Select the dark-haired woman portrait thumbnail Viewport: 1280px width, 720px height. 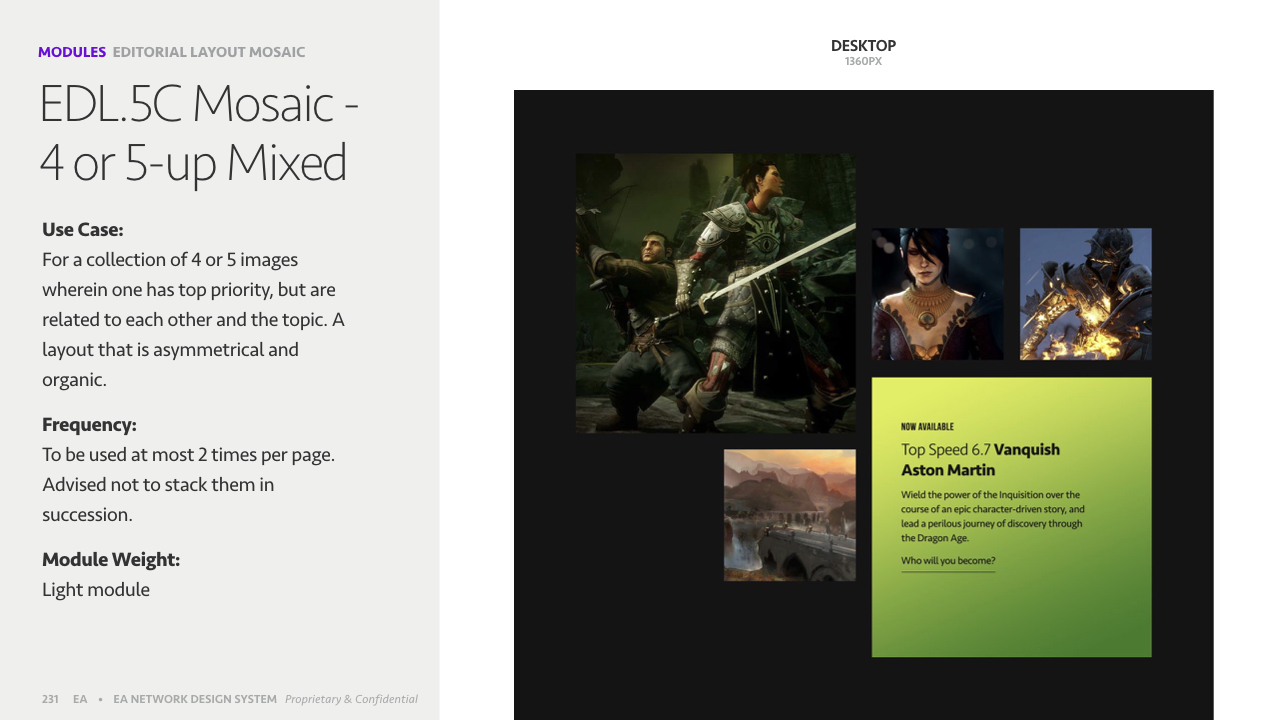pyautogui.click(x=937, y=294)
